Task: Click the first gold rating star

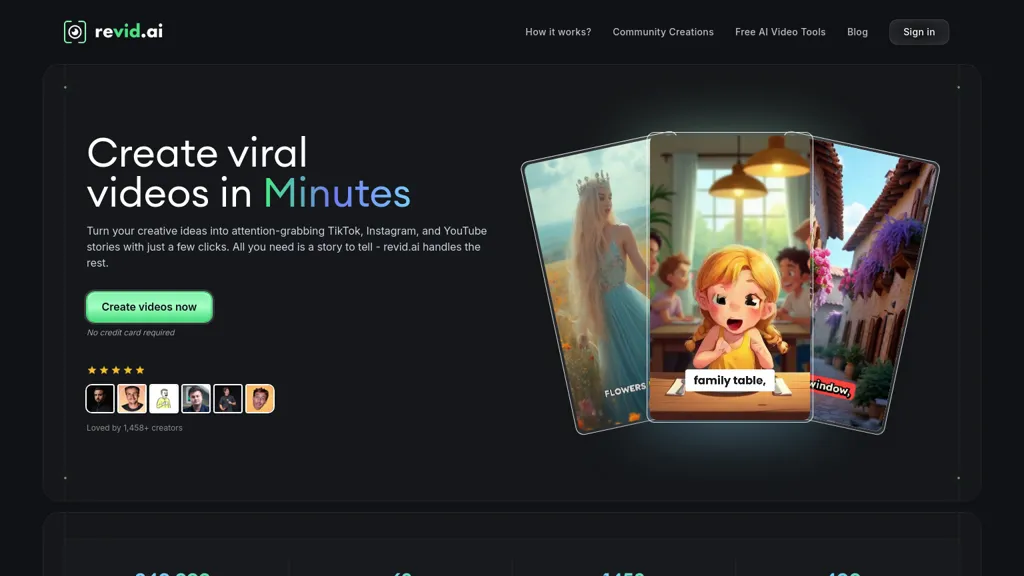Action: [x=92, y=370]
